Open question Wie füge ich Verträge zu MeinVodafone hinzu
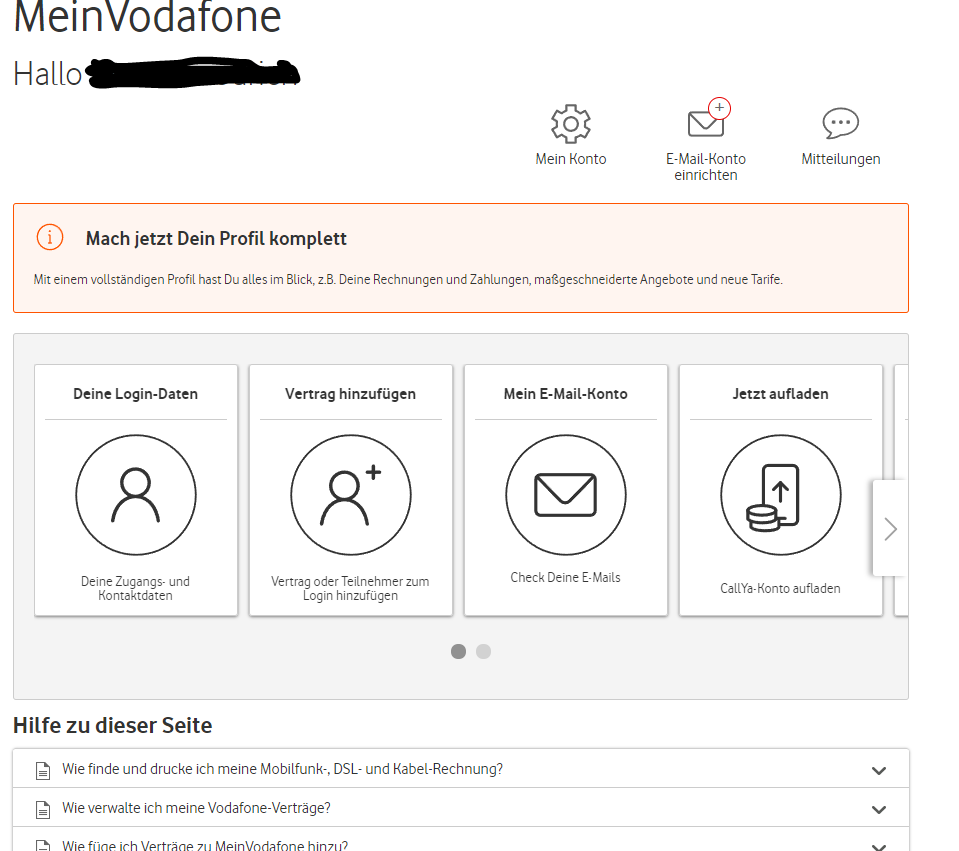 click(205, 845)
